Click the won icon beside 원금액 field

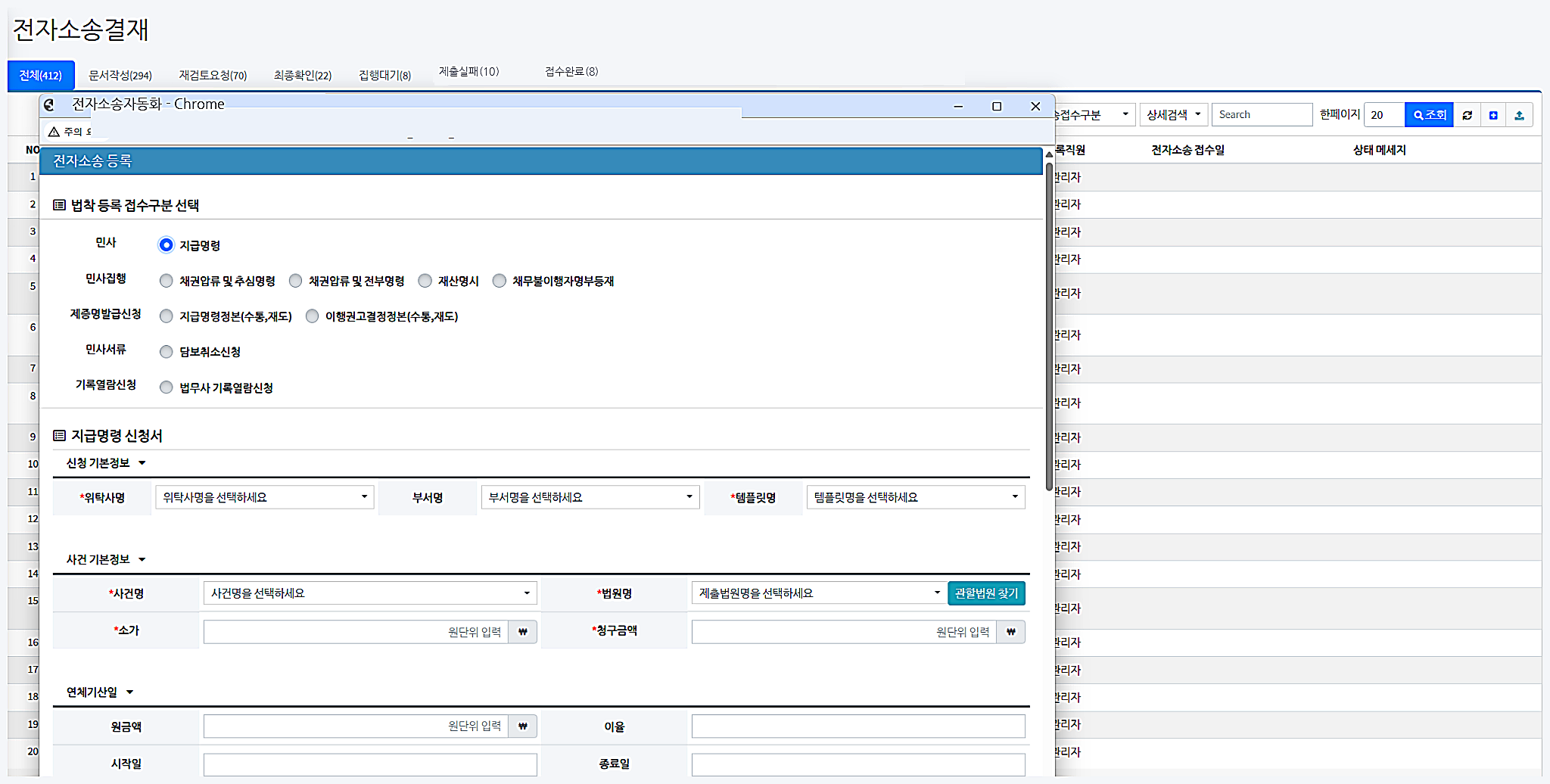pyautogui.click(x=522, y=726)
